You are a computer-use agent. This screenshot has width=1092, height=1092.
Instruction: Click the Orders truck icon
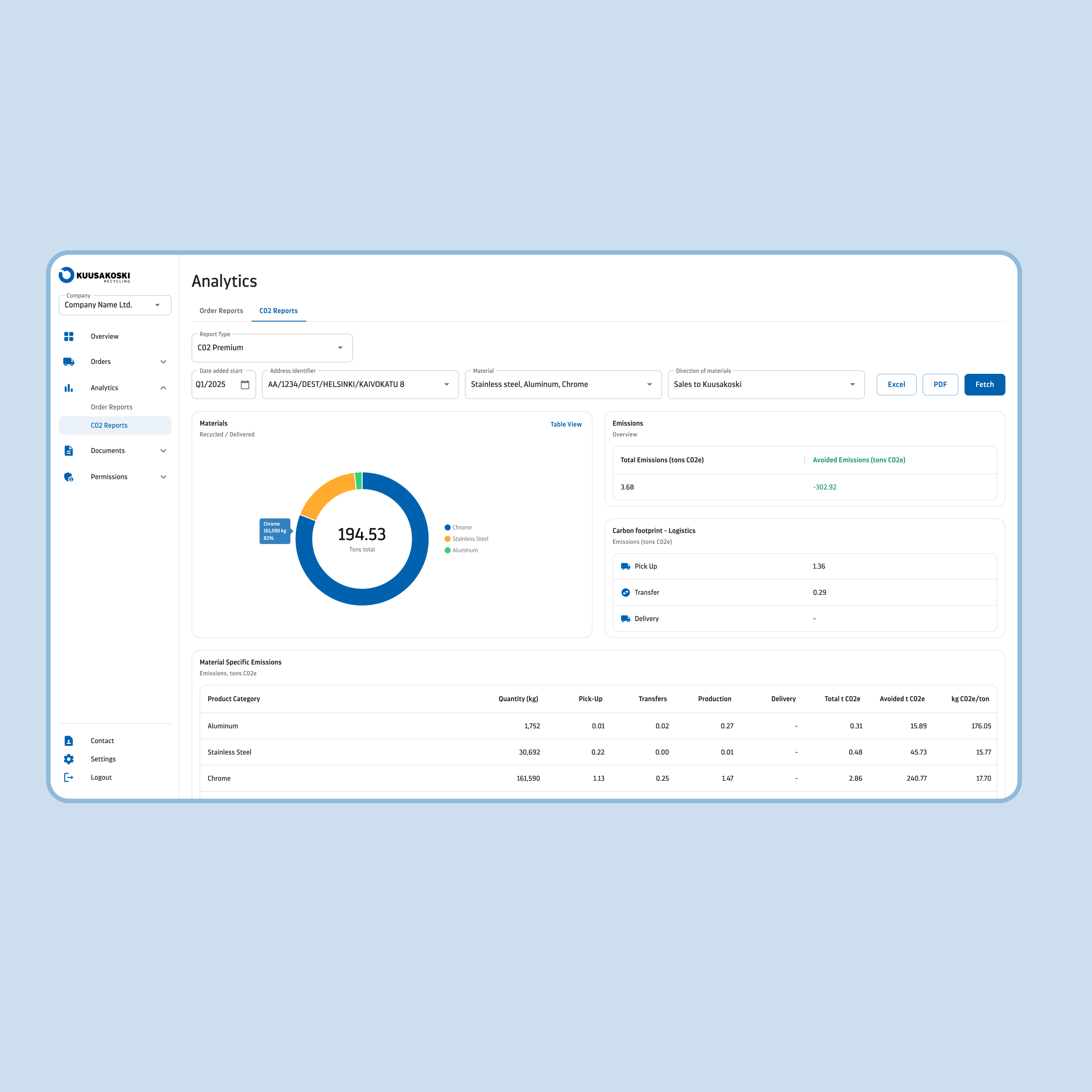point(69,362)
